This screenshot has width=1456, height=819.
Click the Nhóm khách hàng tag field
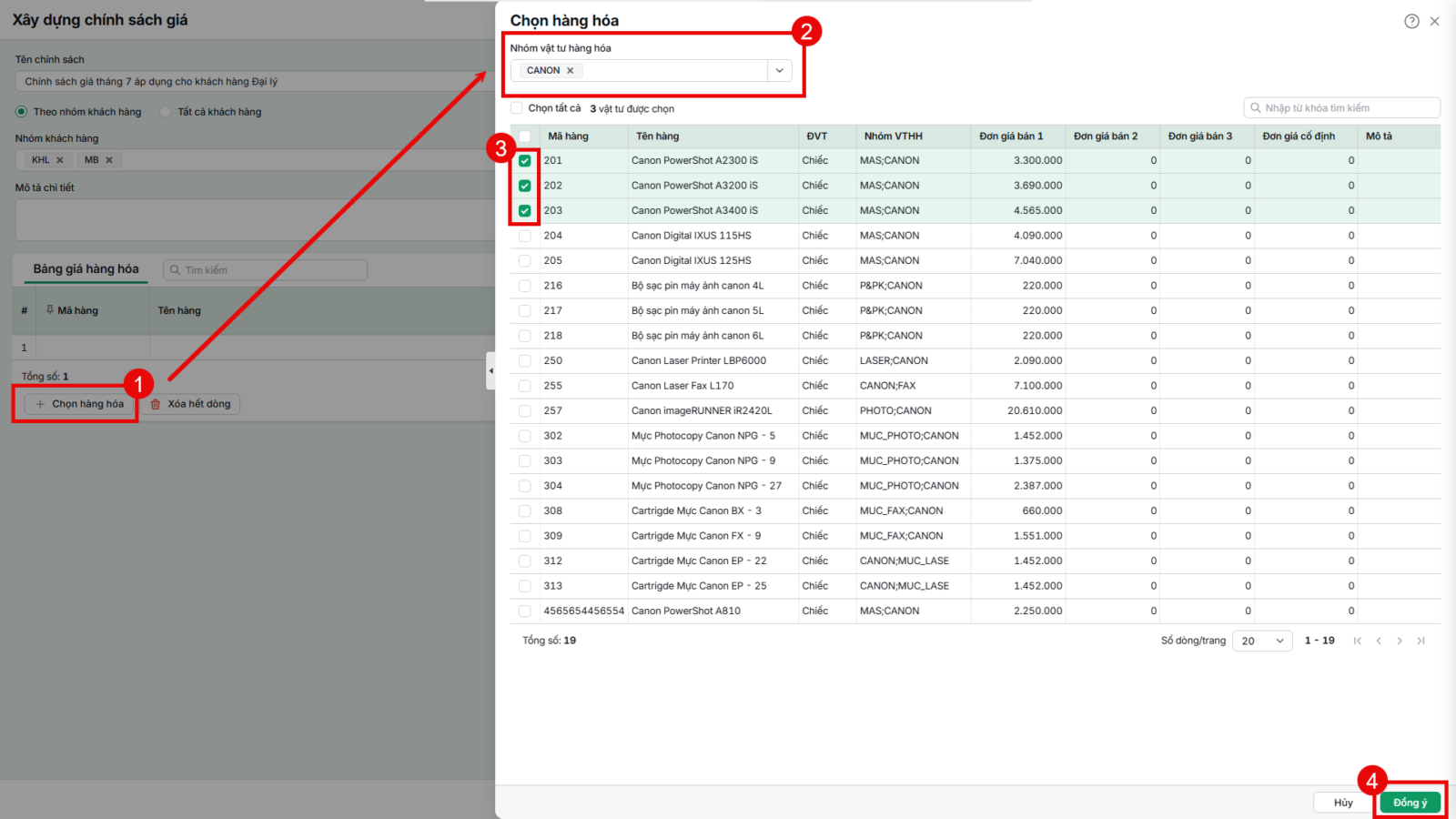pyautogui.click(x=255, y=160)
